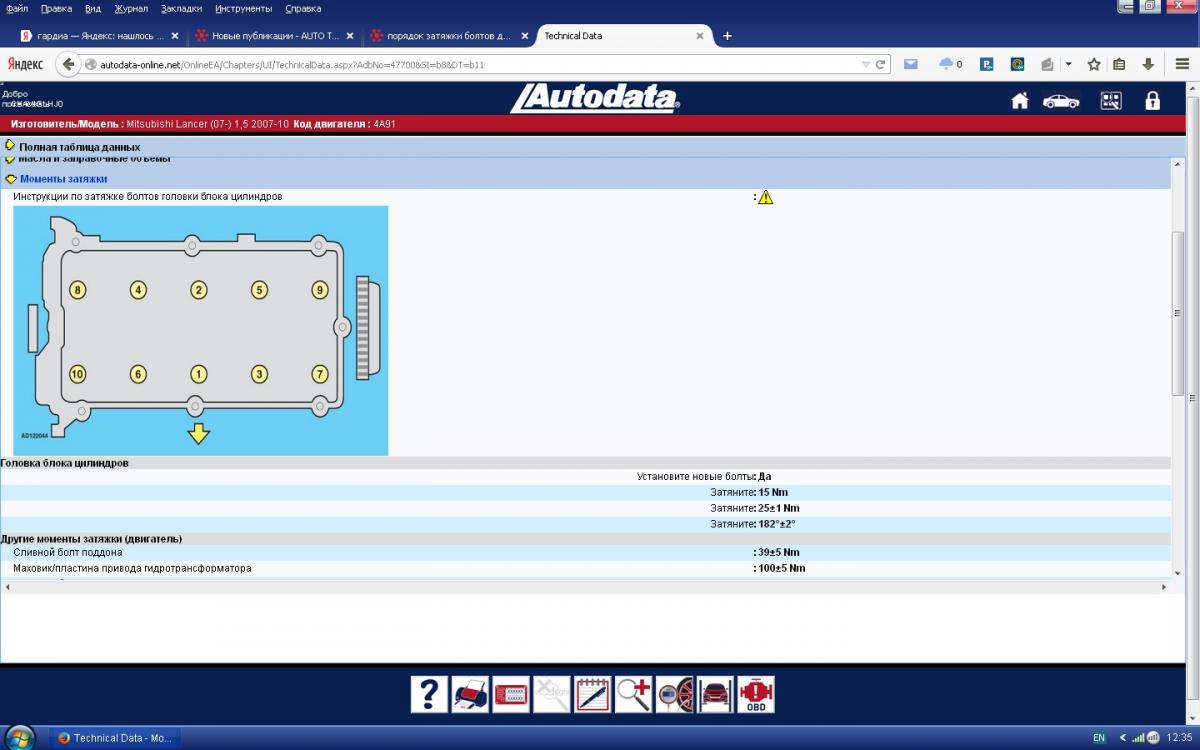This screenshot has width=1200, height=750.
Task: Open the module grid icon in header
Action: coord(1111,100)
